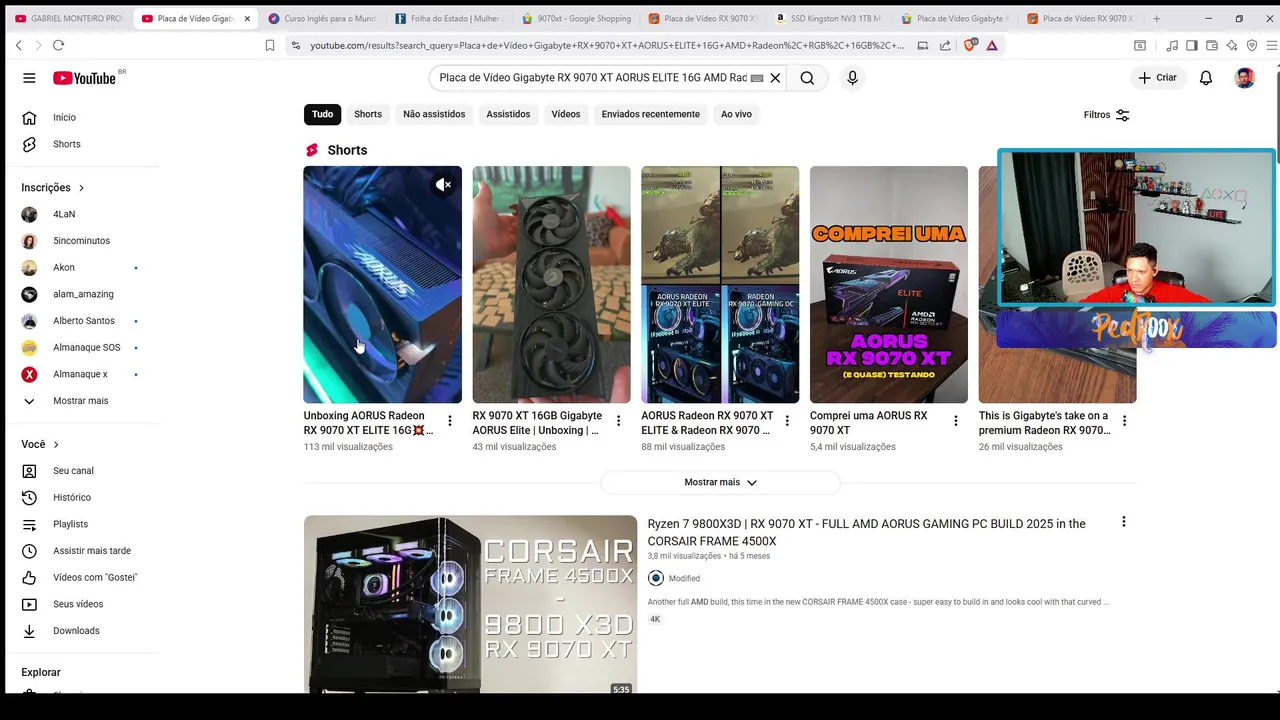Open options for Comprei uma AORUS short
1280x720 pixels.
click(x=956, y=421)
